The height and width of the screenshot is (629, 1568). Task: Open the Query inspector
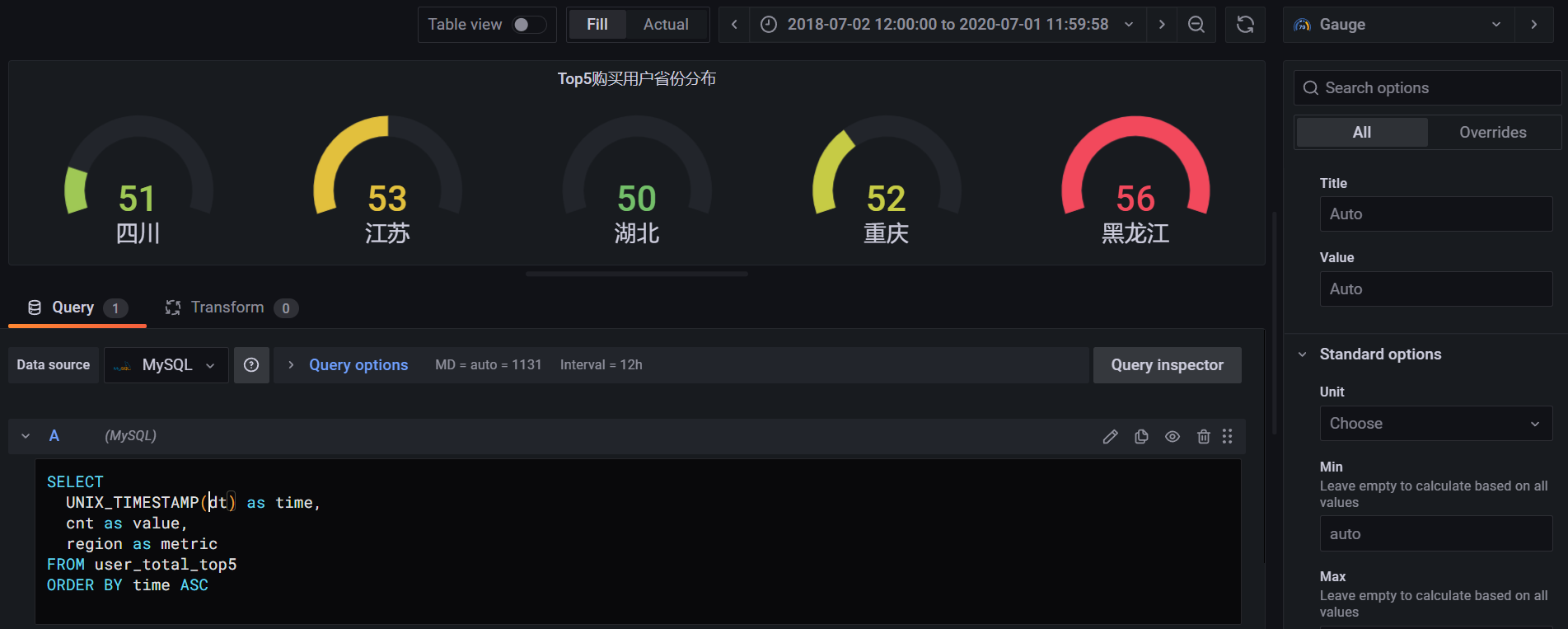pyautogui.click(x=1167, y=365)
